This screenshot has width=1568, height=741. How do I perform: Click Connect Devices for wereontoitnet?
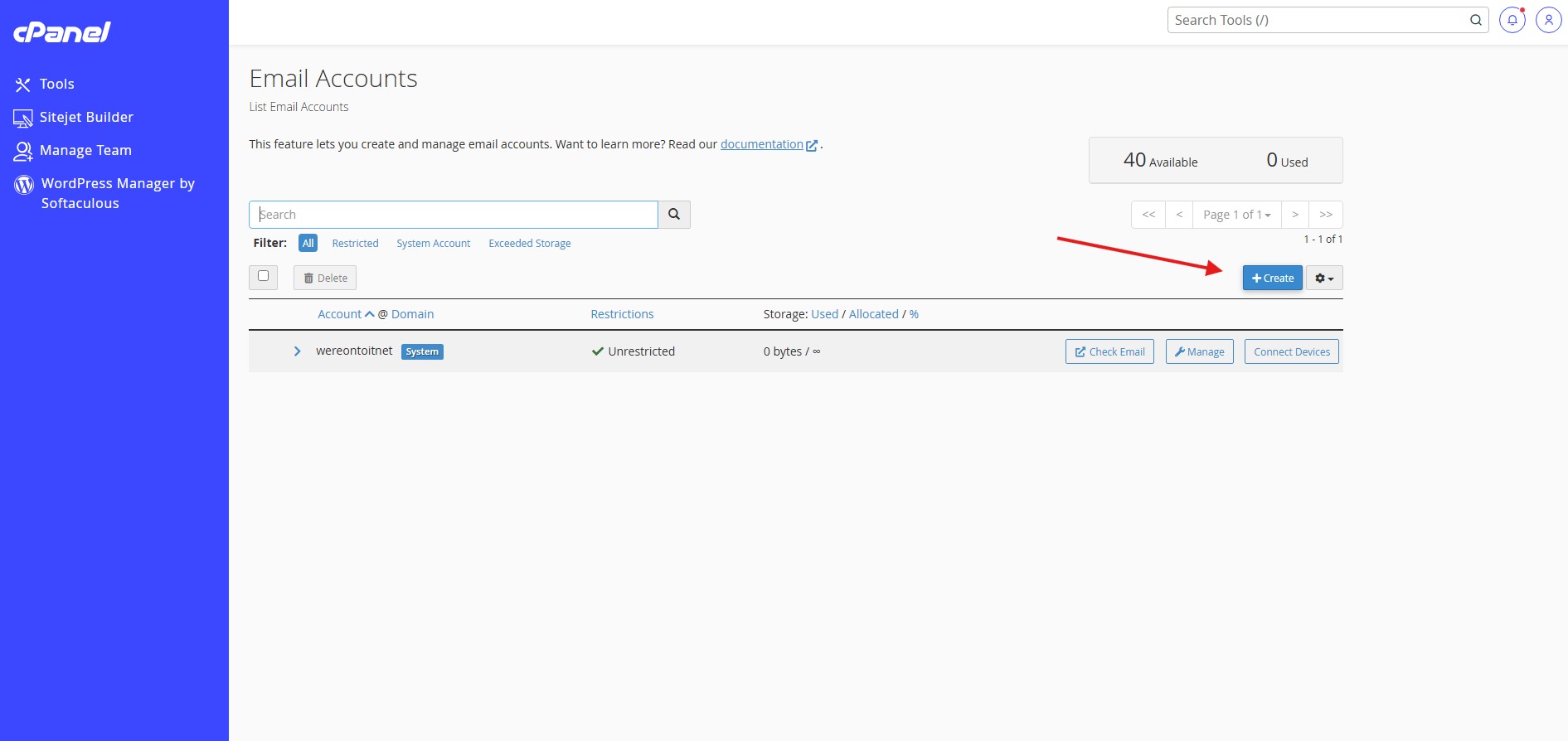pos(1292,351)
